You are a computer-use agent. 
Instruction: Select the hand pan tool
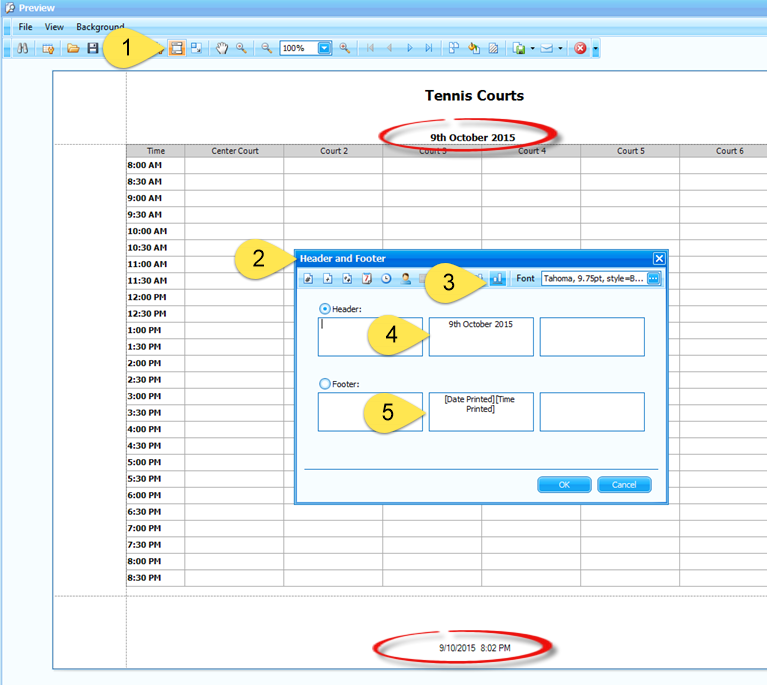click(222, 48)
